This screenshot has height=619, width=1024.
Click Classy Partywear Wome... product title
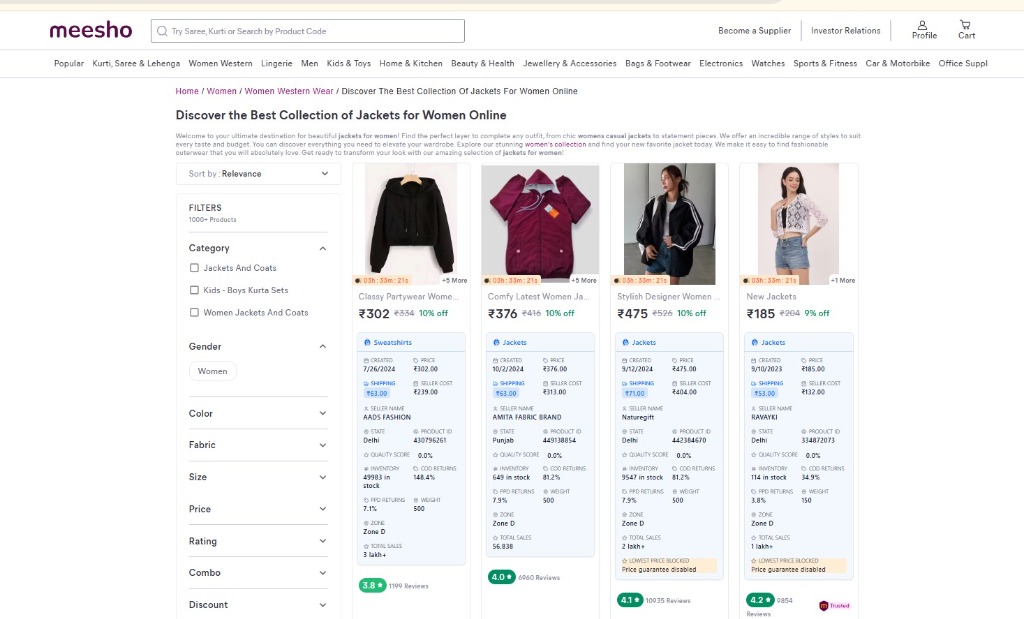coord(408,296)
